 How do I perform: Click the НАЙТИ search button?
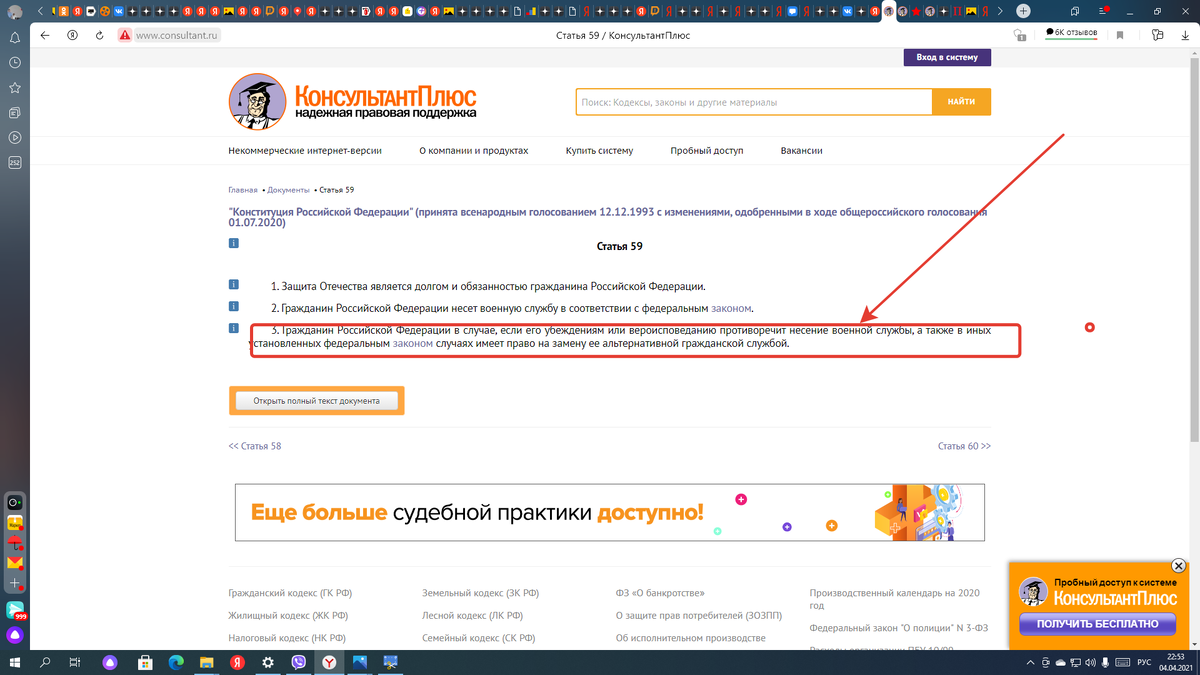point(962,102)
